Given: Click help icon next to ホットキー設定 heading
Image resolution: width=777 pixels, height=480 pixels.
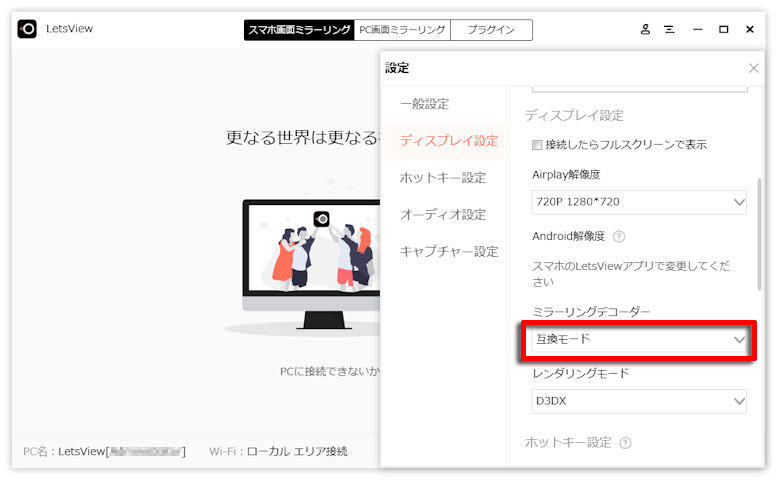Looking at the screenshot, I should (625, 443).
